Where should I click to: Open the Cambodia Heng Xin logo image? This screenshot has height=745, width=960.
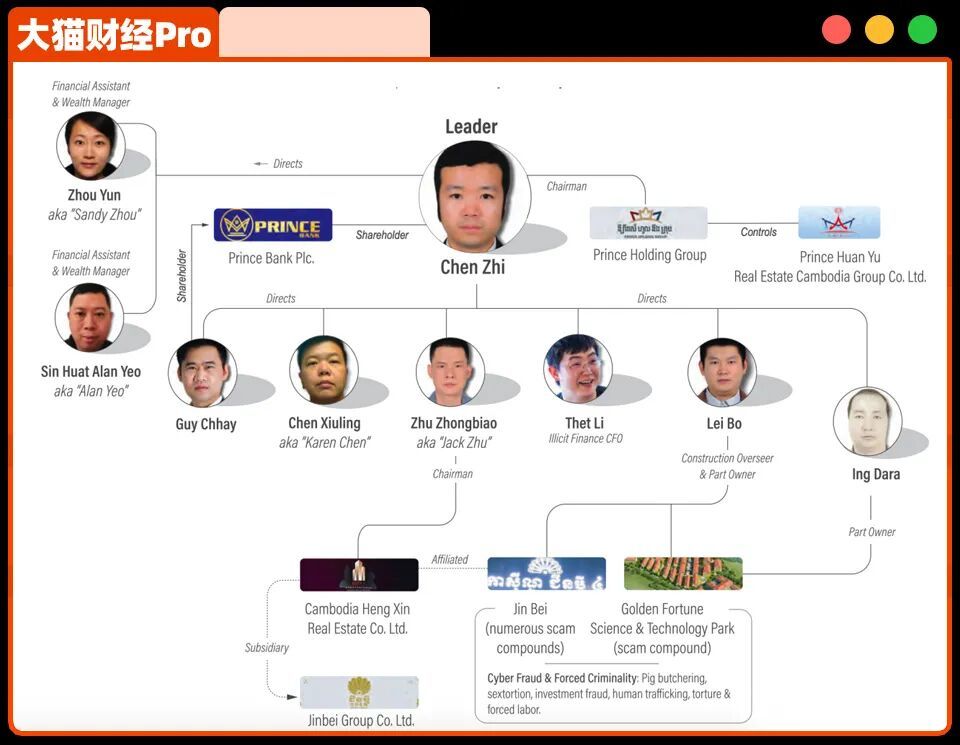pos(359,574)
